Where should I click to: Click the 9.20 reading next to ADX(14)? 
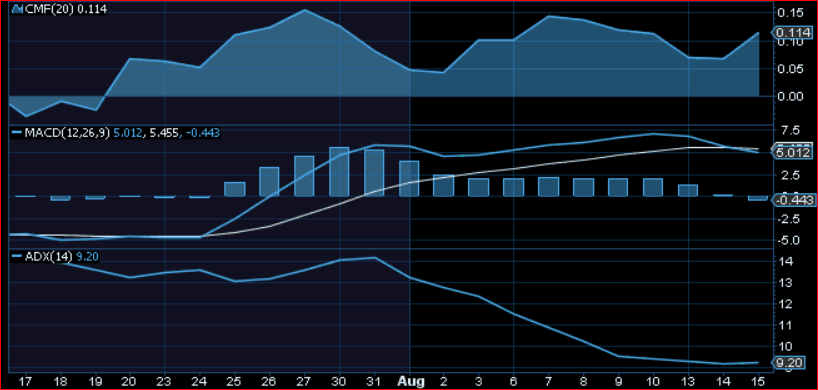tap(88, 256)
